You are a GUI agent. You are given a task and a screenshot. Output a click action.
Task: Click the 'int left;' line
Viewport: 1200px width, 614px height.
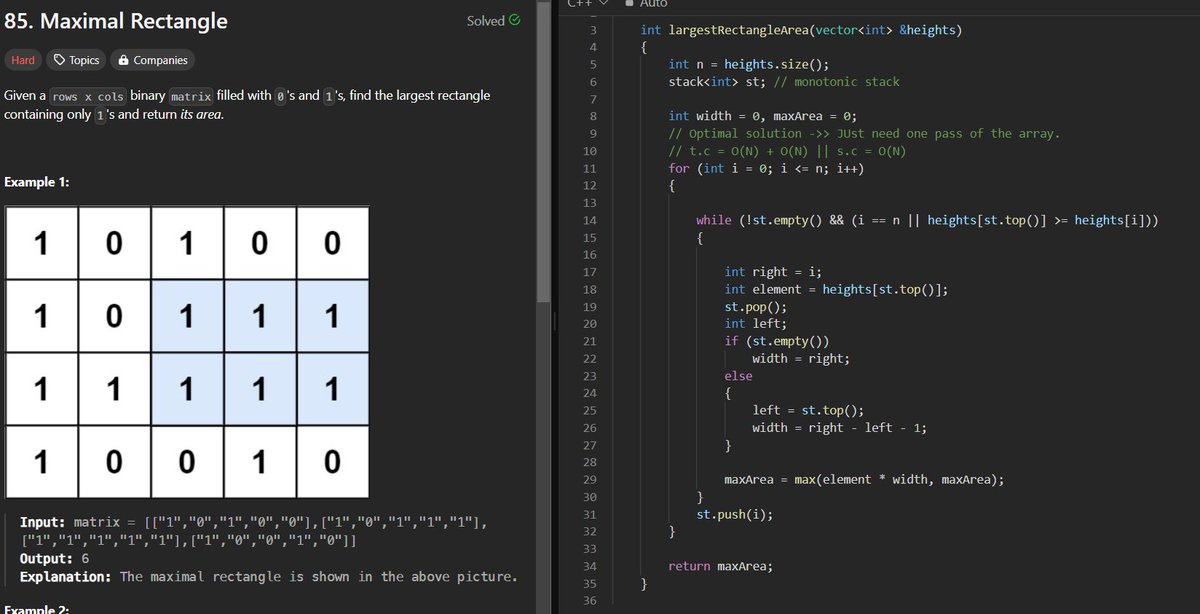pyautogui.click(x=756, y=324)
